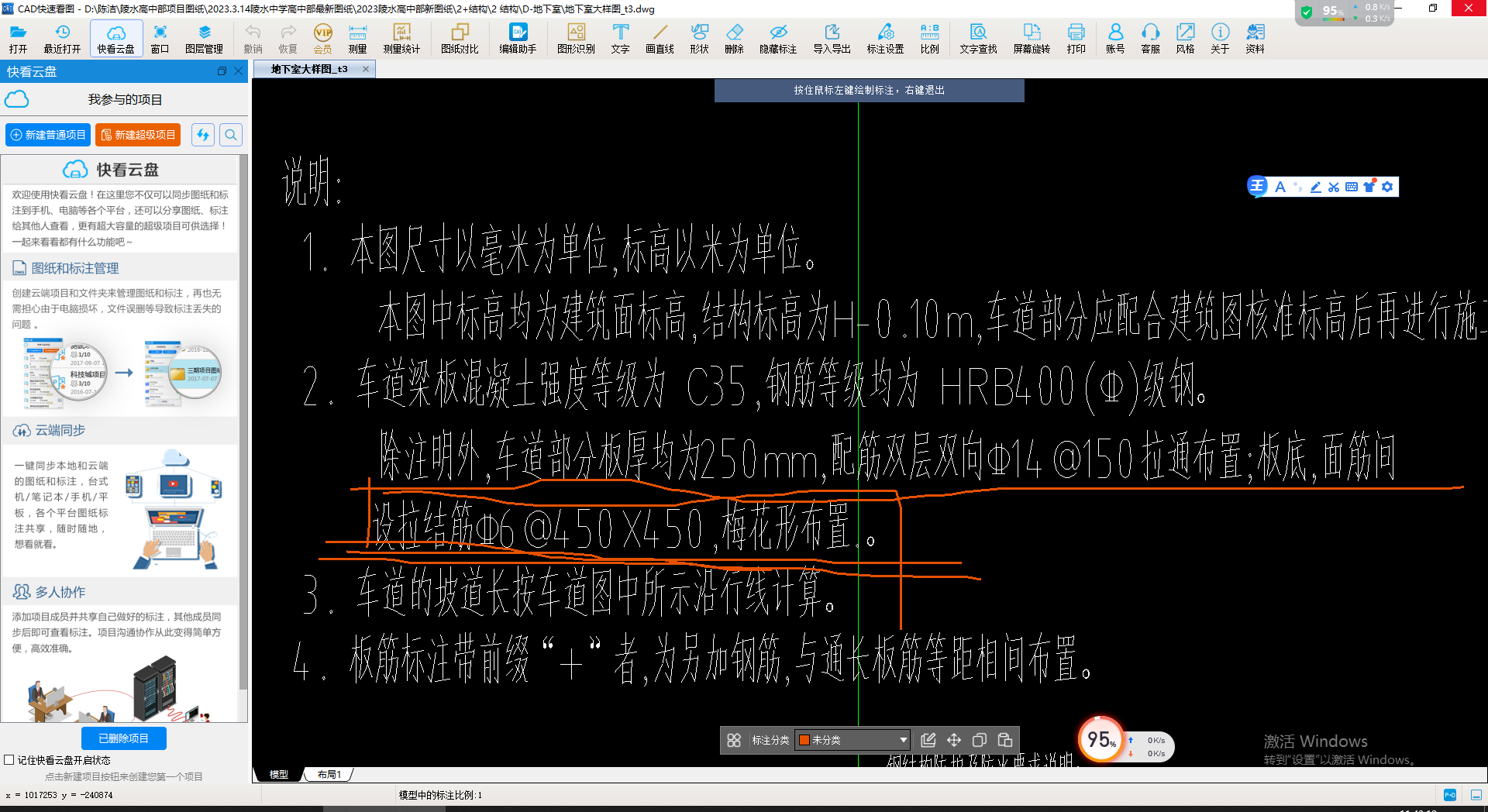Switch to the 布局1 layout tab

(x=329, y=774)
